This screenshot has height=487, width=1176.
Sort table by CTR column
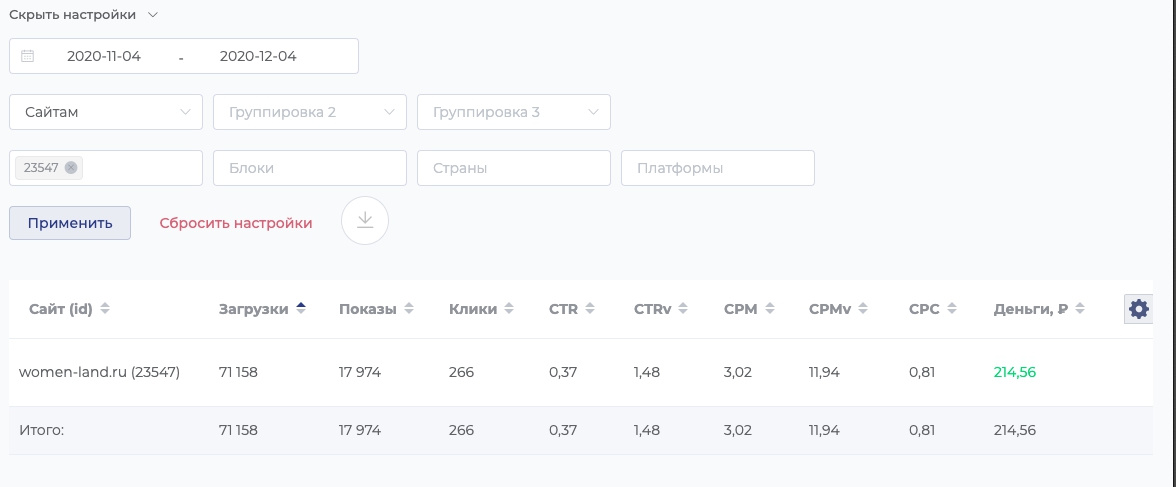[x=590, y=309]
